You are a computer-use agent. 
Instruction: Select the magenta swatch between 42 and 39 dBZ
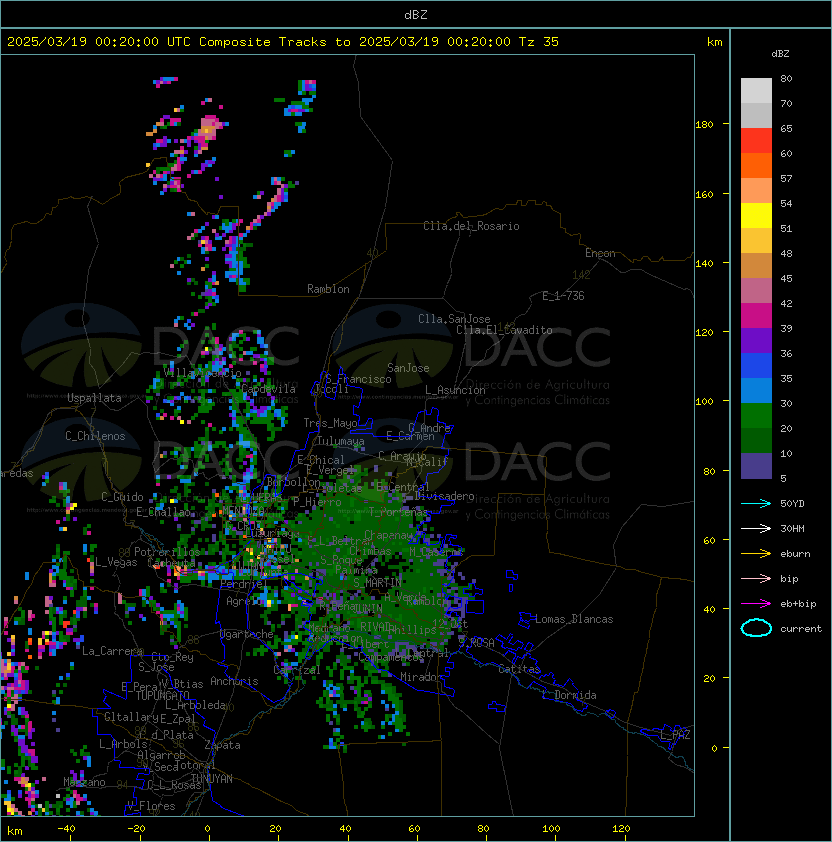756,316
